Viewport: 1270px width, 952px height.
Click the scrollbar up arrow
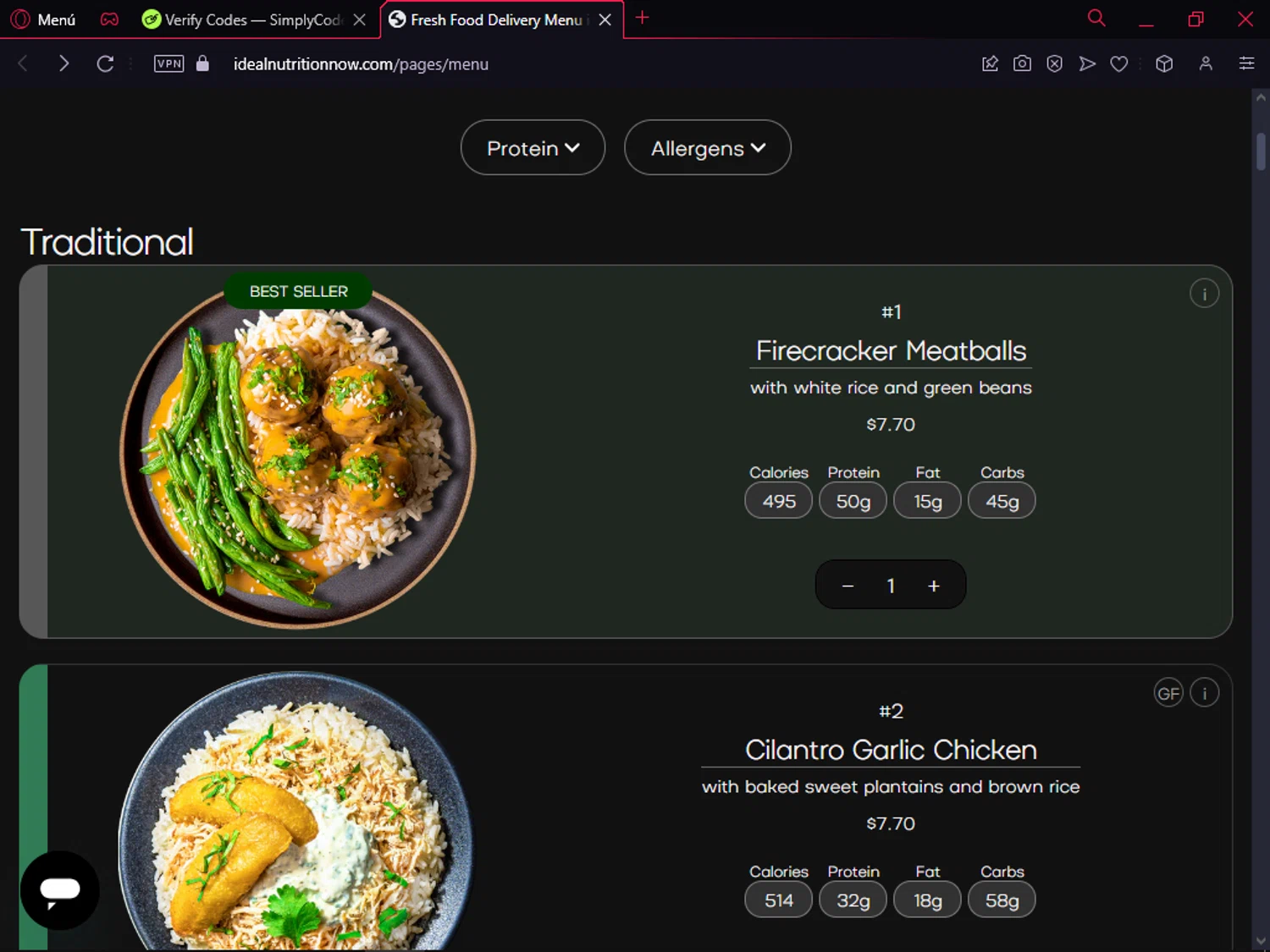1261,97
